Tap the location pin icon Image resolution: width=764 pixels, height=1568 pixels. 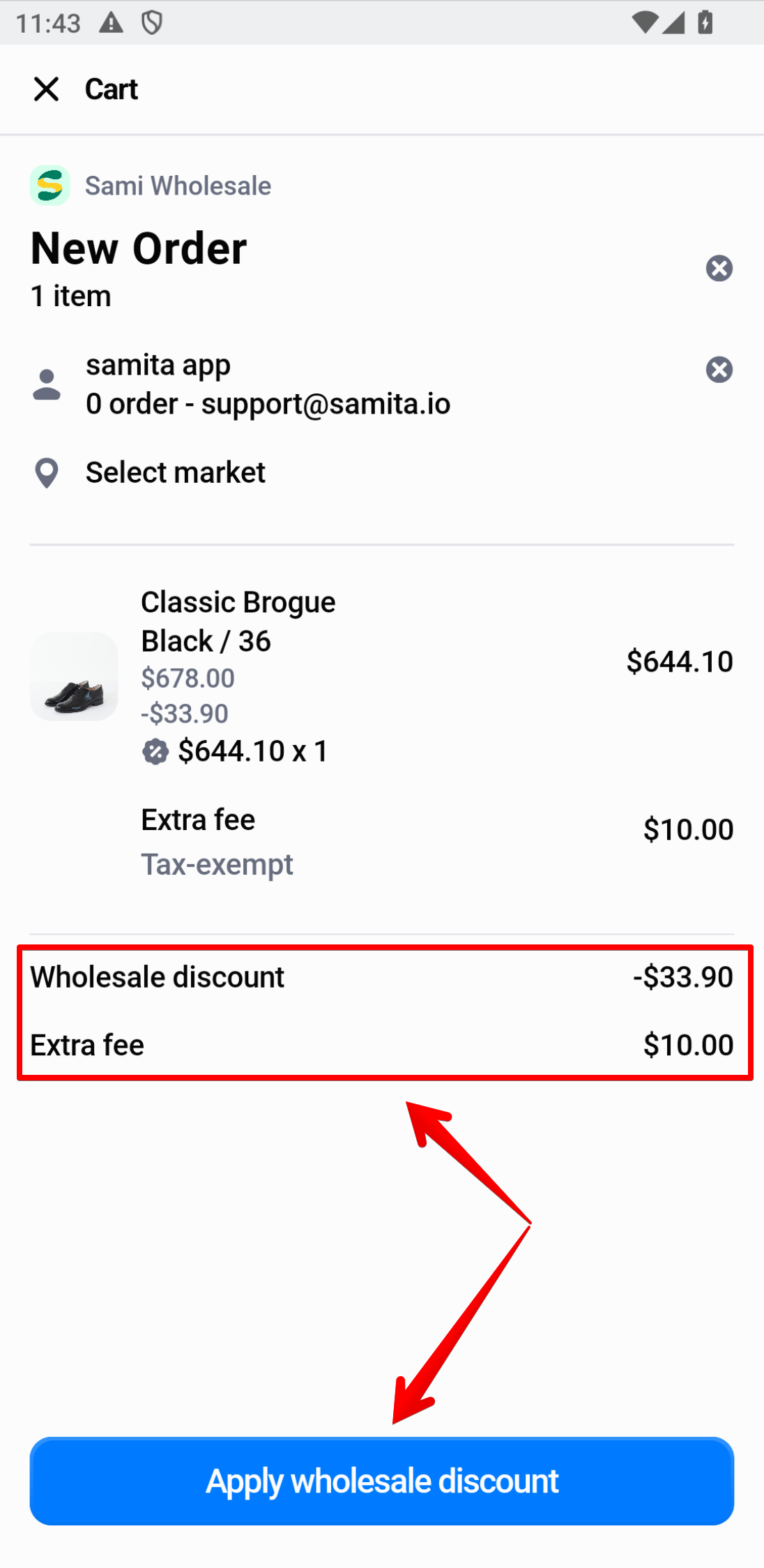(x=47, y=474)
